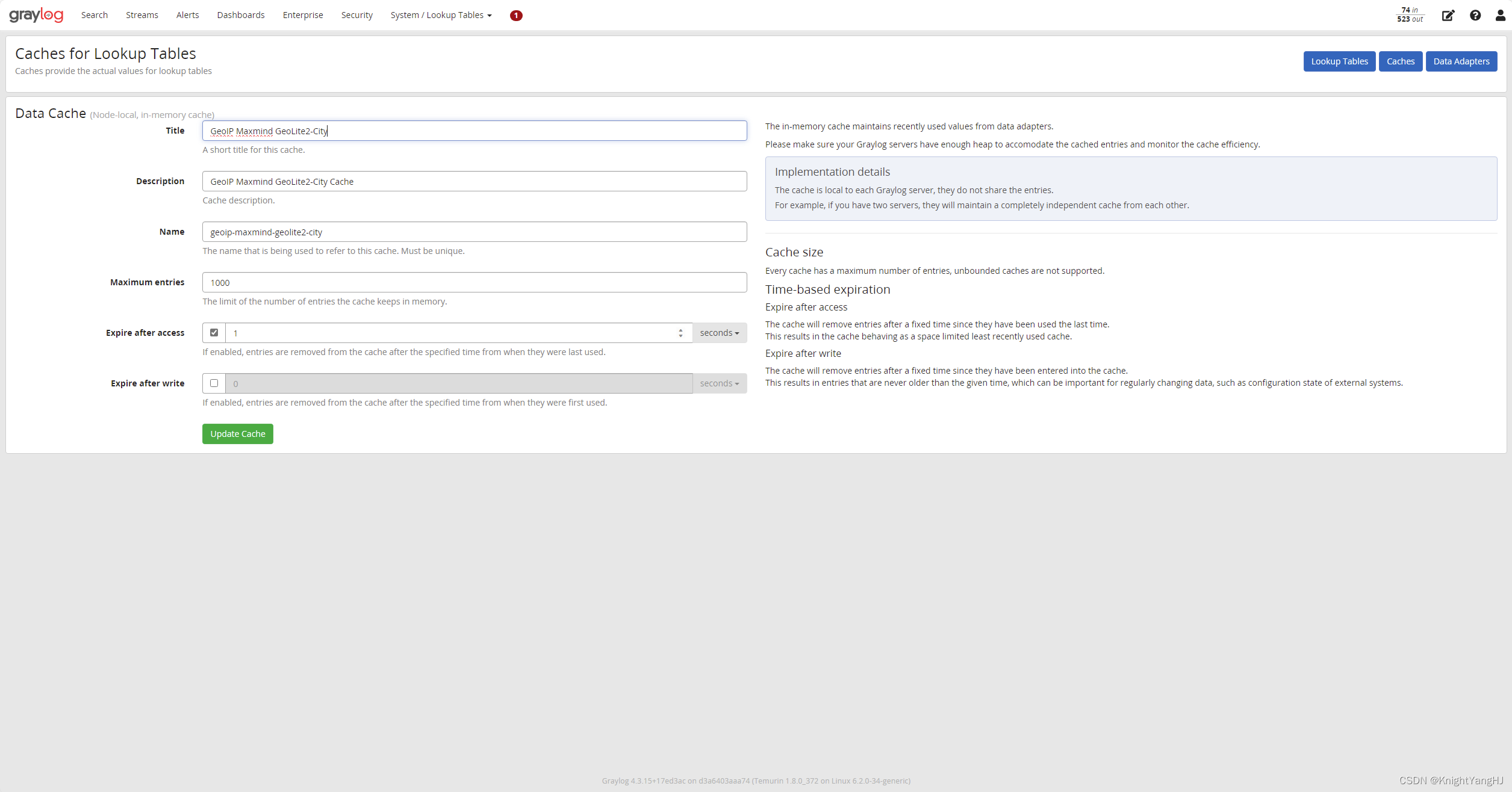Click the user profile icon
This screenshot has height=792, width=1512.
pos(1497,15)
